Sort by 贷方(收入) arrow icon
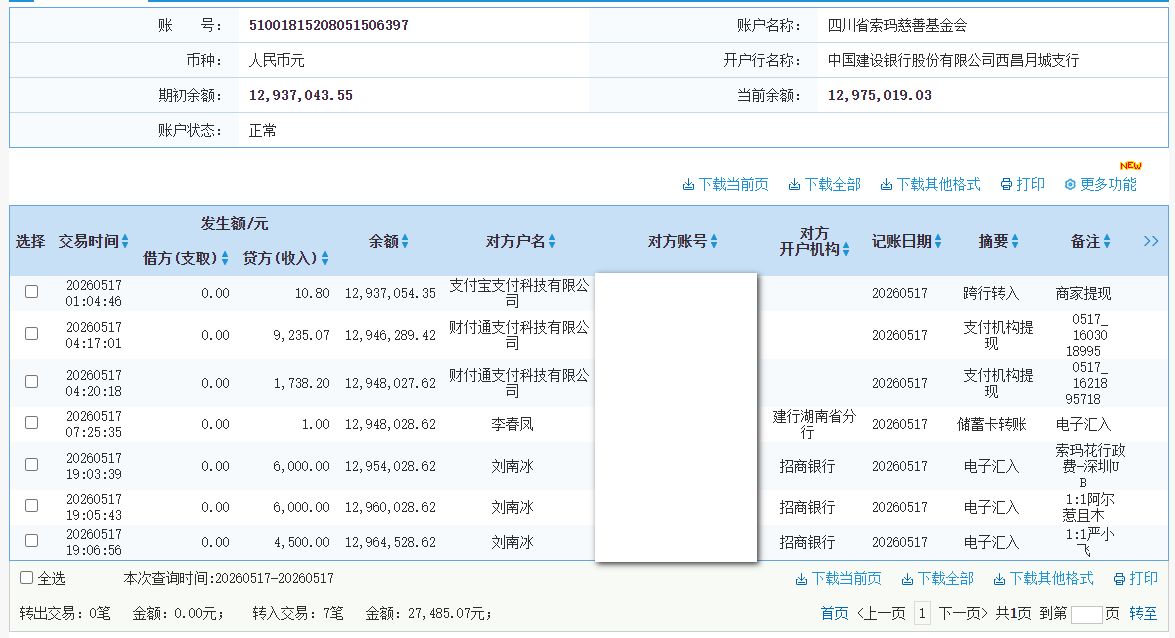Image resolution: width=1175 pixels, height=638 pixels. click(x=325, y=259)
